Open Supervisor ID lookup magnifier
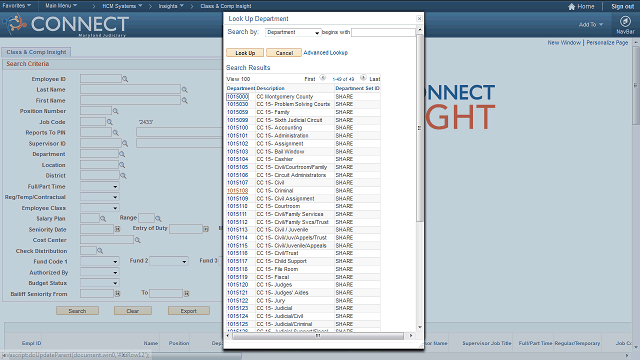Image resolution: width=640 pixels, height=360 pixels. [125, 144]
